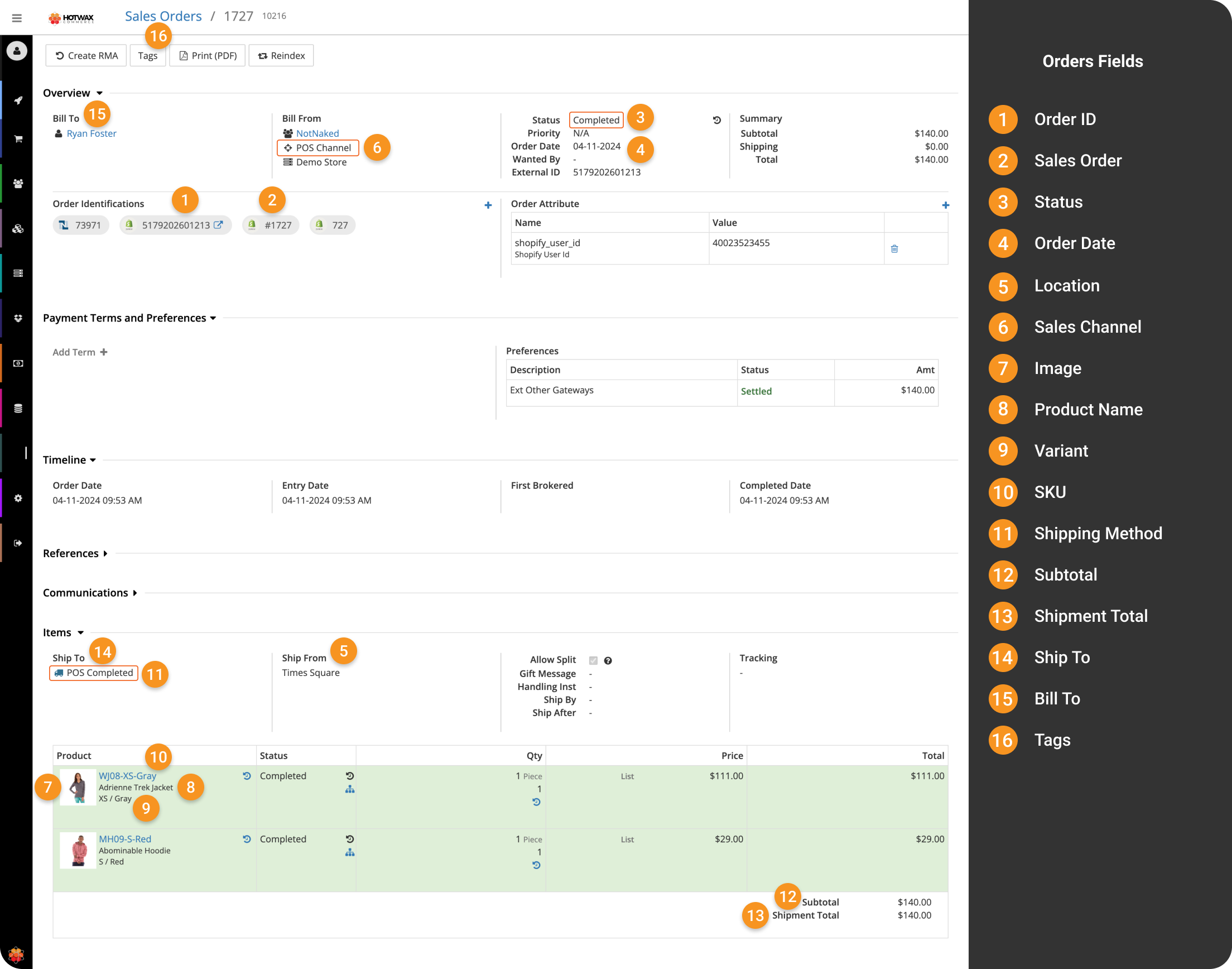Click the Create RMA button
The width and height of the screenshot is (1232, 969).
[x=86, y=56]
